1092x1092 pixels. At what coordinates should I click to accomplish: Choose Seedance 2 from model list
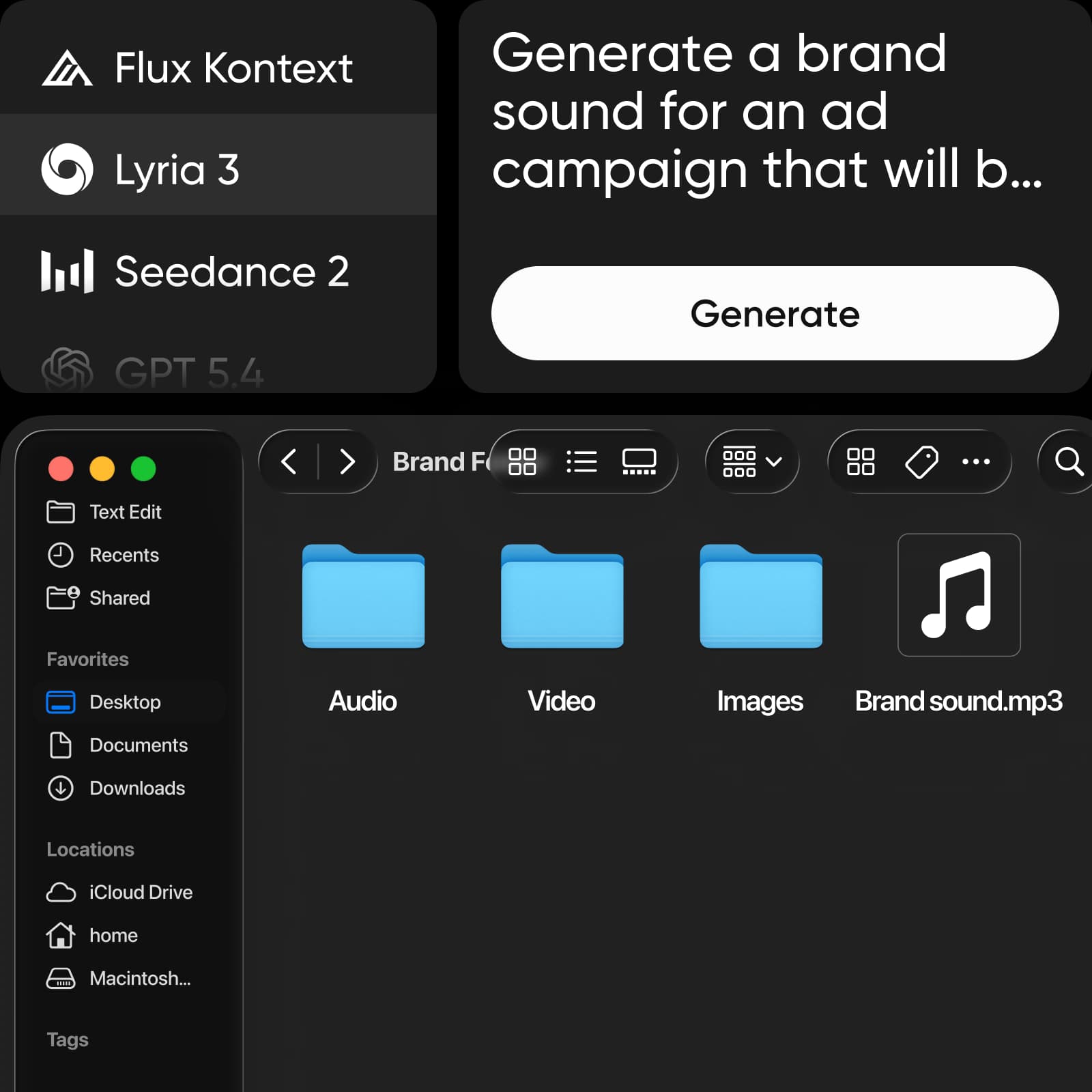(218, 272)
